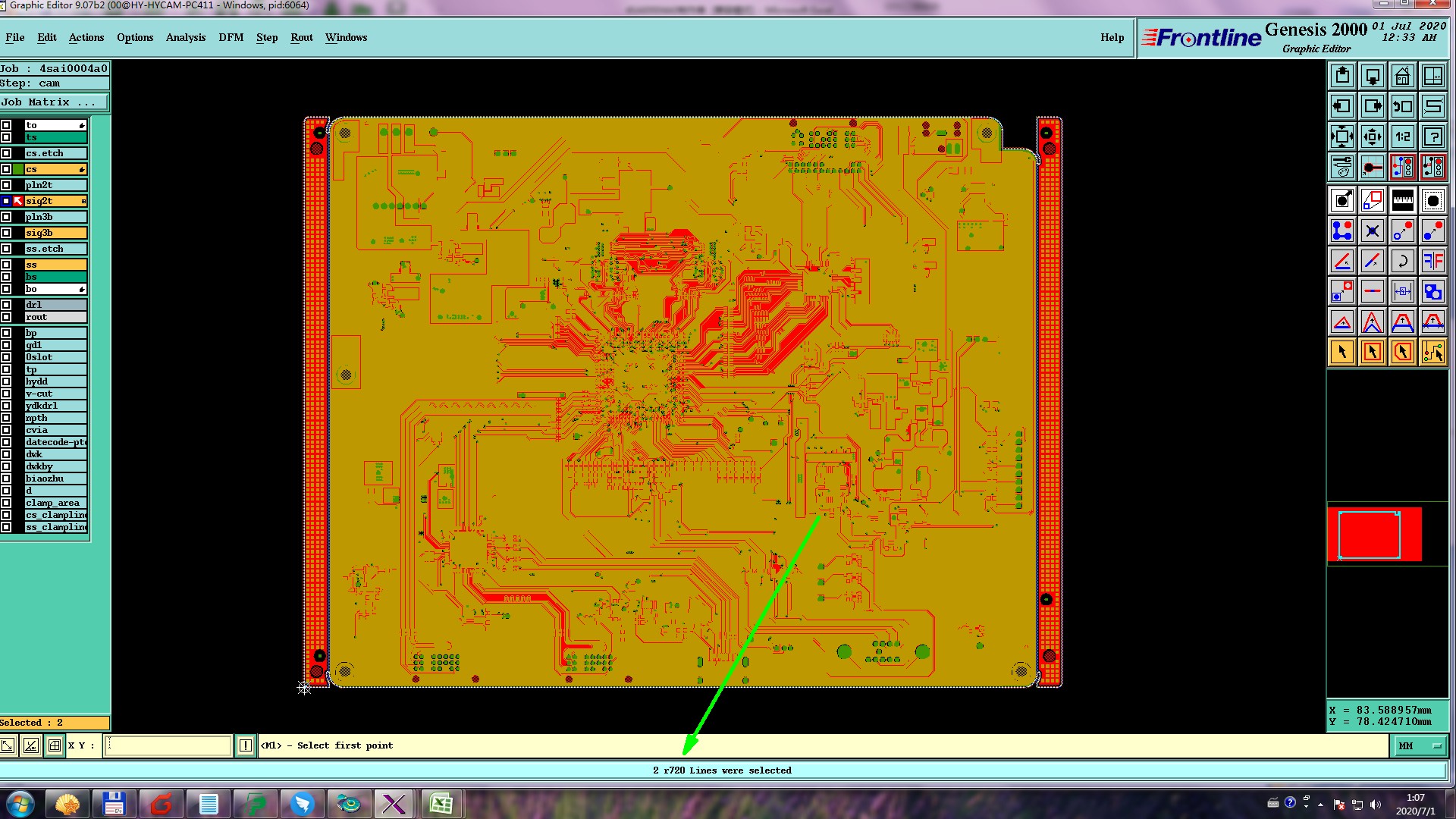Click the exclamation button beside XY field
Viewport: 1456px width, 819px height.
(246, 746)
